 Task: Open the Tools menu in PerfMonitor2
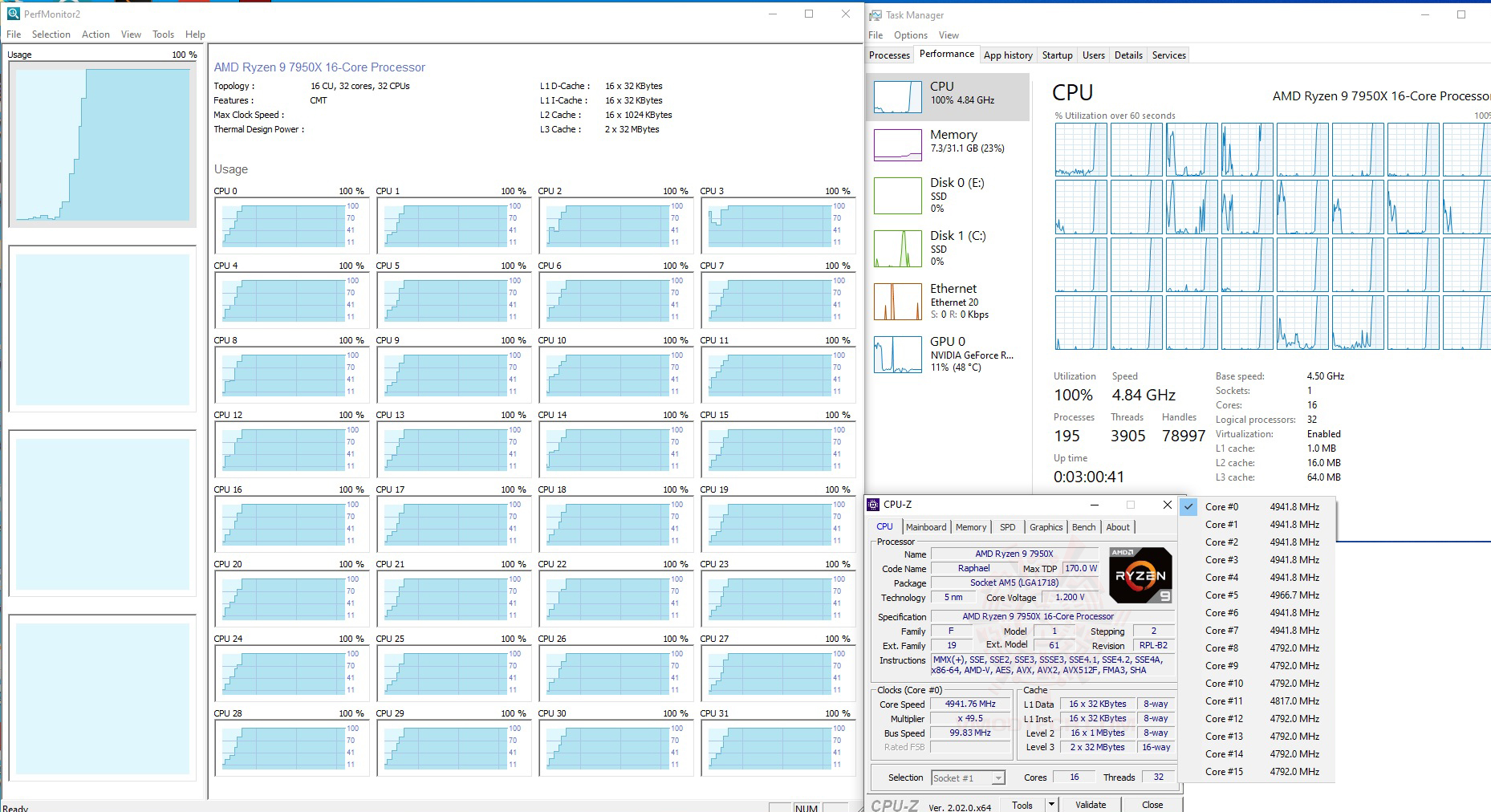point(163,35)
